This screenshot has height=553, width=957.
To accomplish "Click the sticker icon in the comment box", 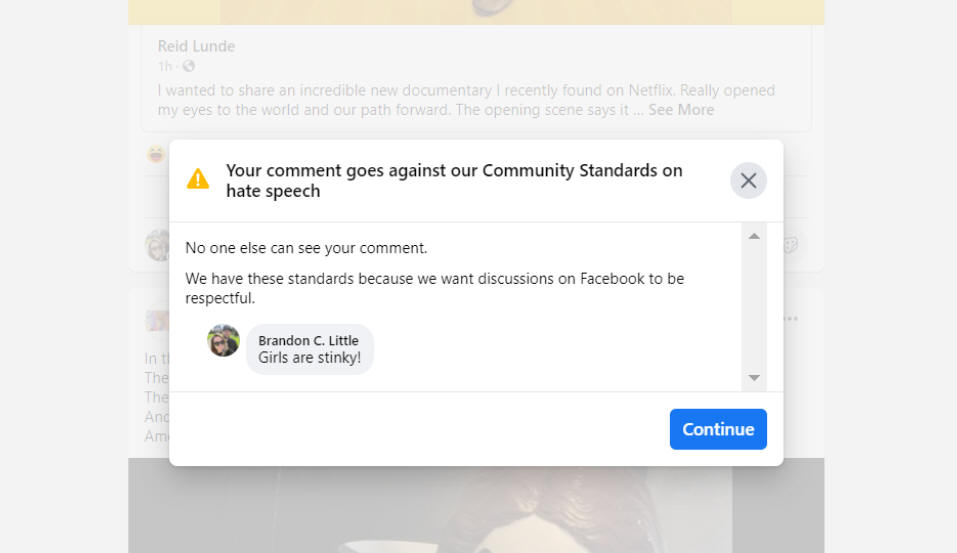I will tap(790, 245).
